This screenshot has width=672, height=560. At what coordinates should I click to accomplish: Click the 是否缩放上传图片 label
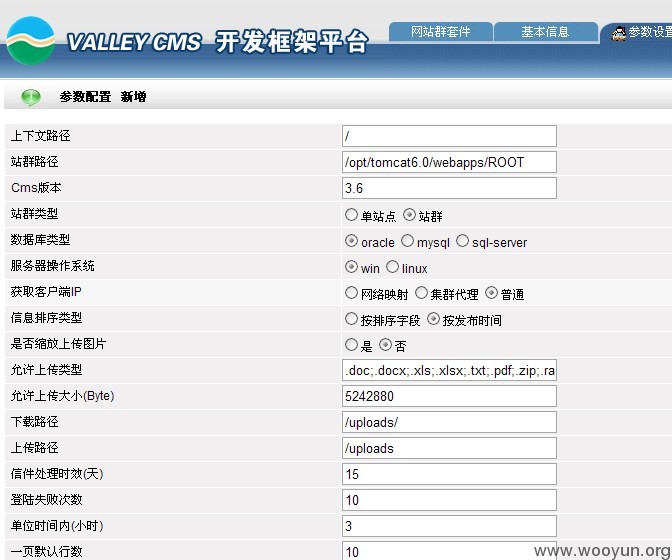pos(58,344)
